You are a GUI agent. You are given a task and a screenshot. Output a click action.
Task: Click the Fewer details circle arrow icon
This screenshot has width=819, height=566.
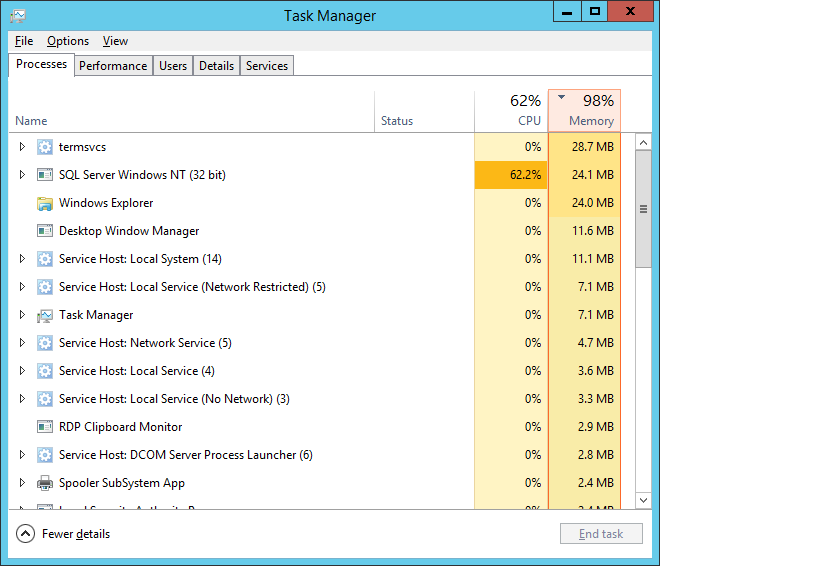pos(26,534)
